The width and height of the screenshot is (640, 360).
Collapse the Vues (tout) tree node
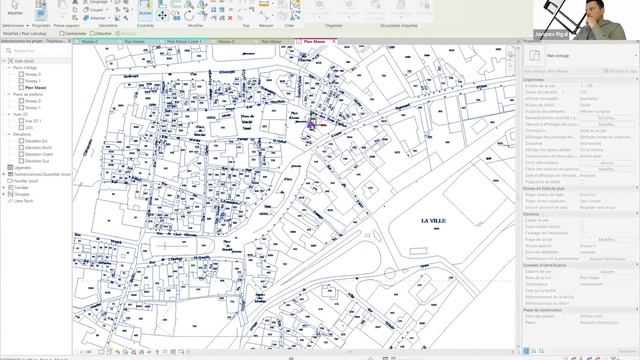(x=4, y=61)
